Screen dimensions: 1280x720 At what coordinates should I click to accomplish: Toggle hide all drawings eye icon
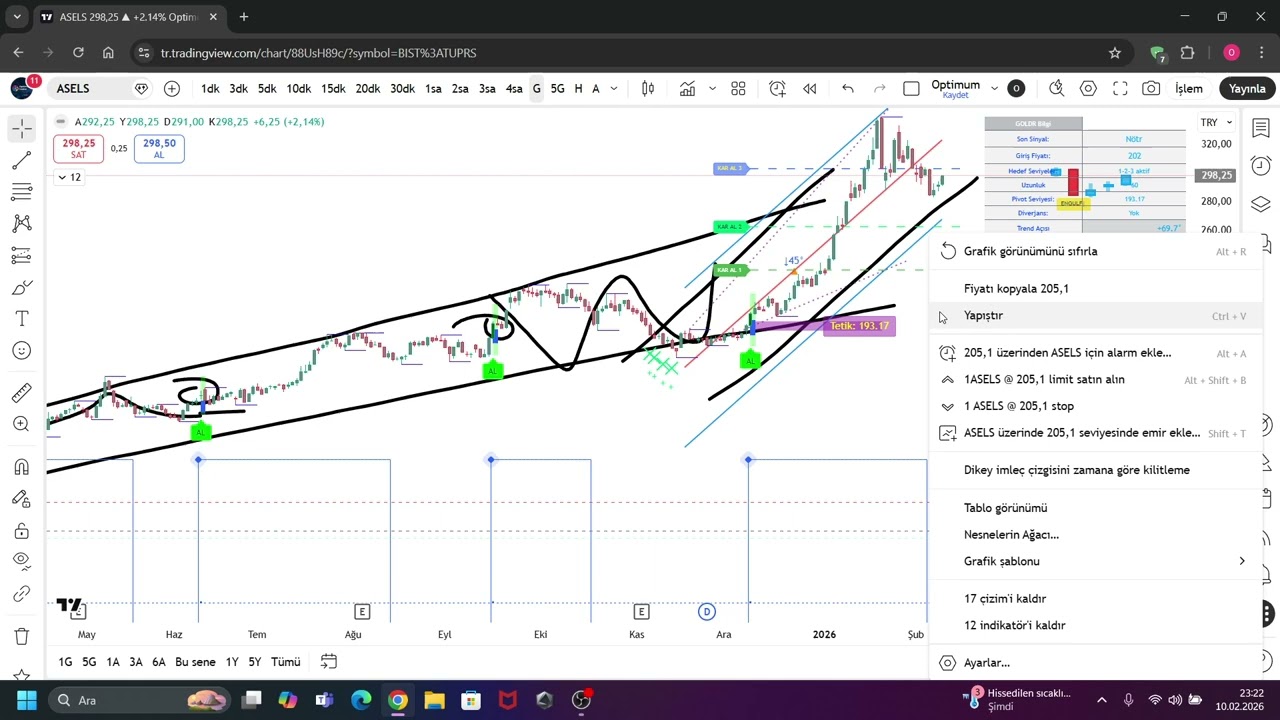22,562
